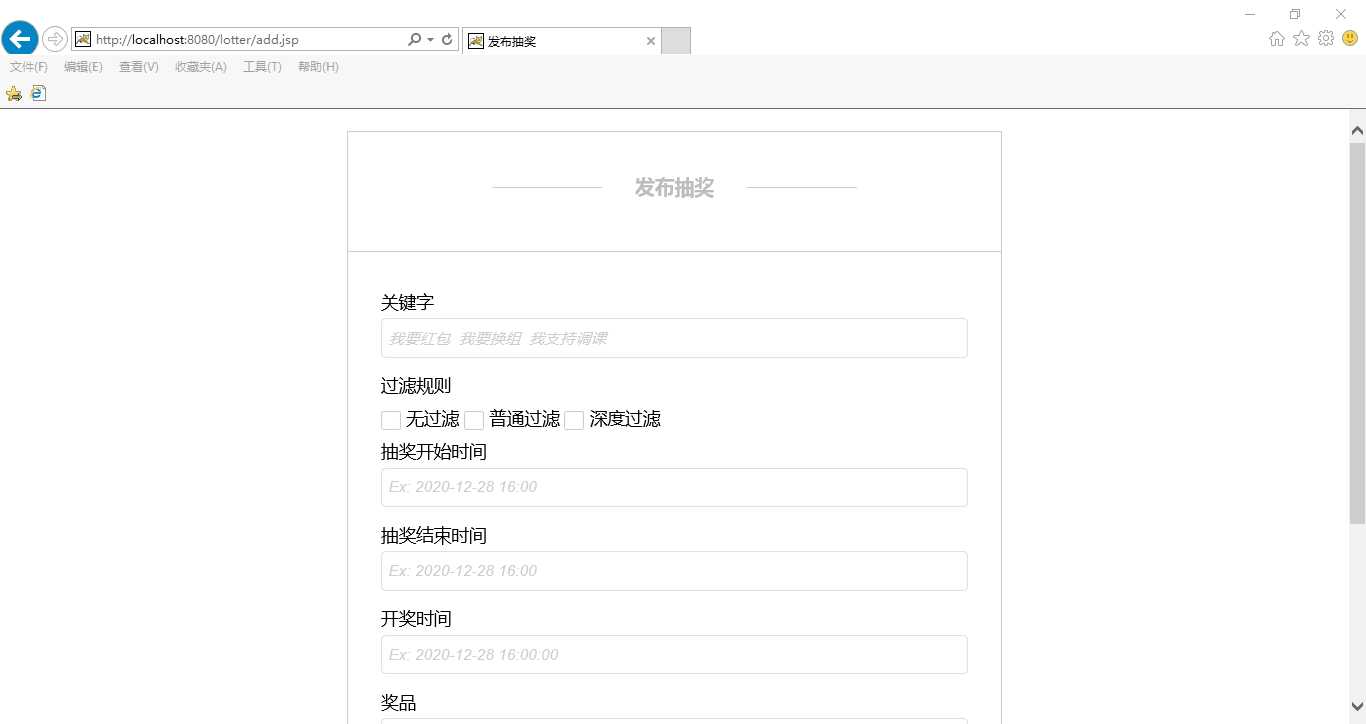Select the 发布抽奖 browser tab

pyautogui.click(x=561, y=41)
